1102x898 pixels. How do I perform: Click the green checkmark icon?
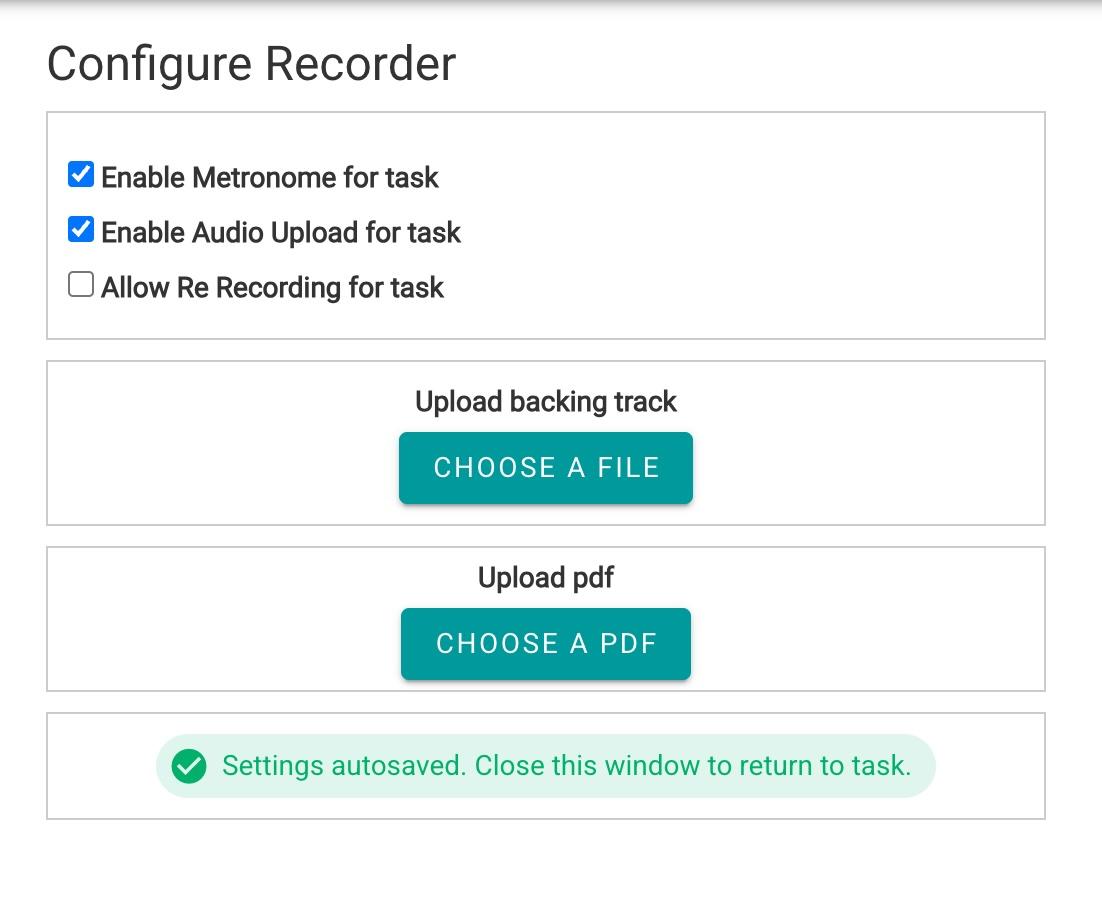[x=190, y=765]
